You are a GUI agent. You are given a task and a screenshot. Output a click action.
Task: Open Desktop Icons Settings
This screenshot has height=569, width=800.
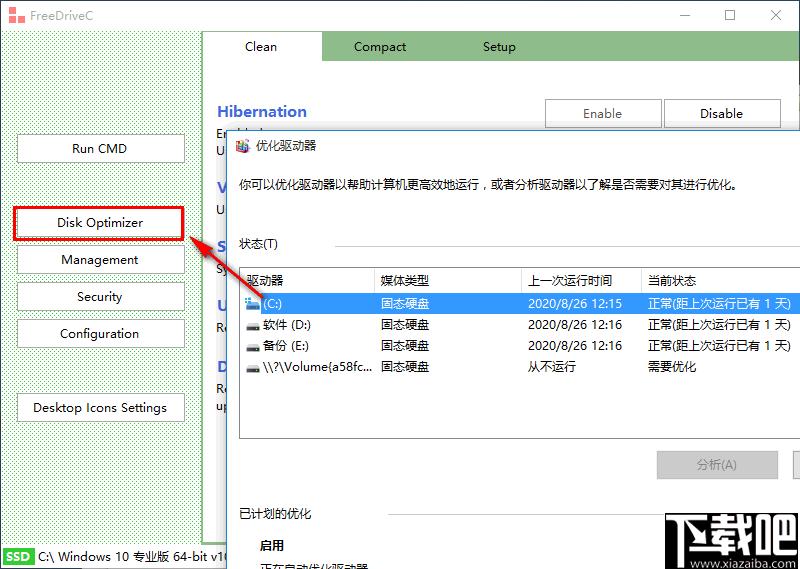click(101, 407)
